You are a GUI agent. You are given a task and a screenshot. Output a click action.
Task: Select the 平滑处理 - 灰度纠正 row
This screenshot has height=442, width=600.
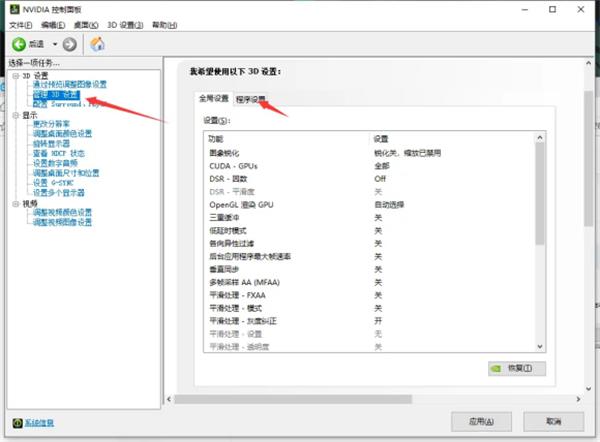click(369, 321)
